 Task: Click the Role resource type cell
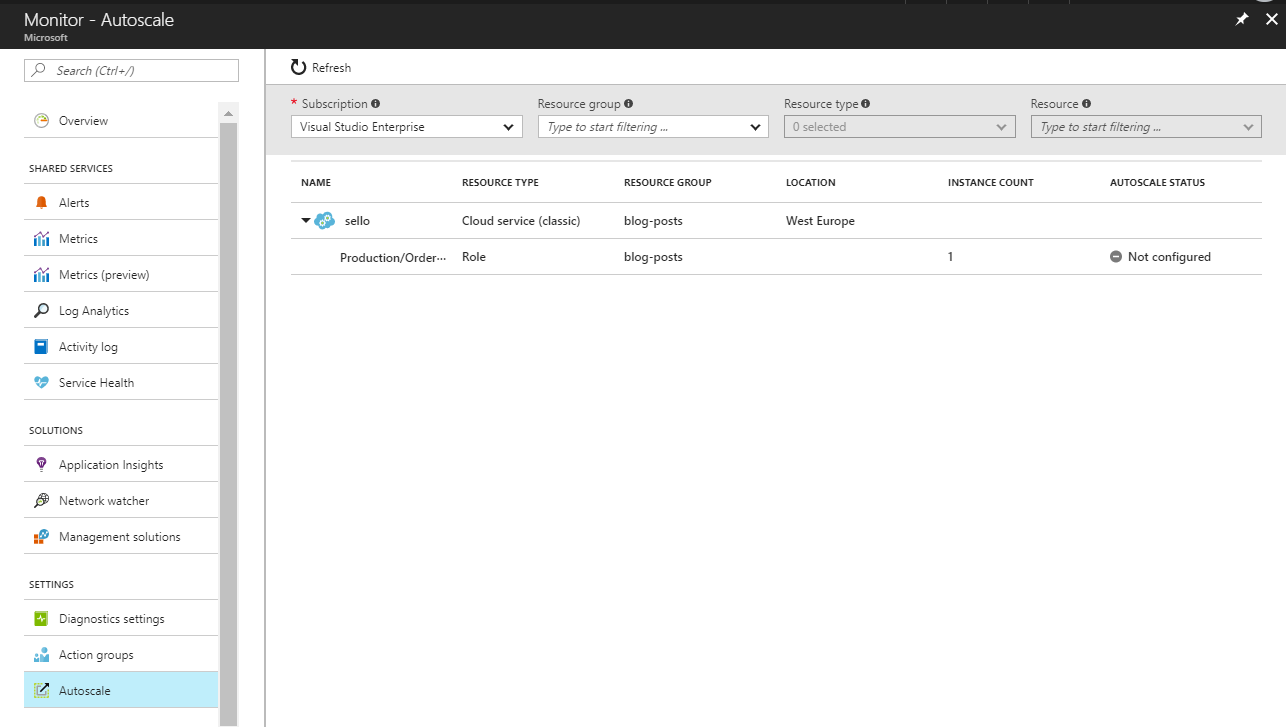(474, 257)
